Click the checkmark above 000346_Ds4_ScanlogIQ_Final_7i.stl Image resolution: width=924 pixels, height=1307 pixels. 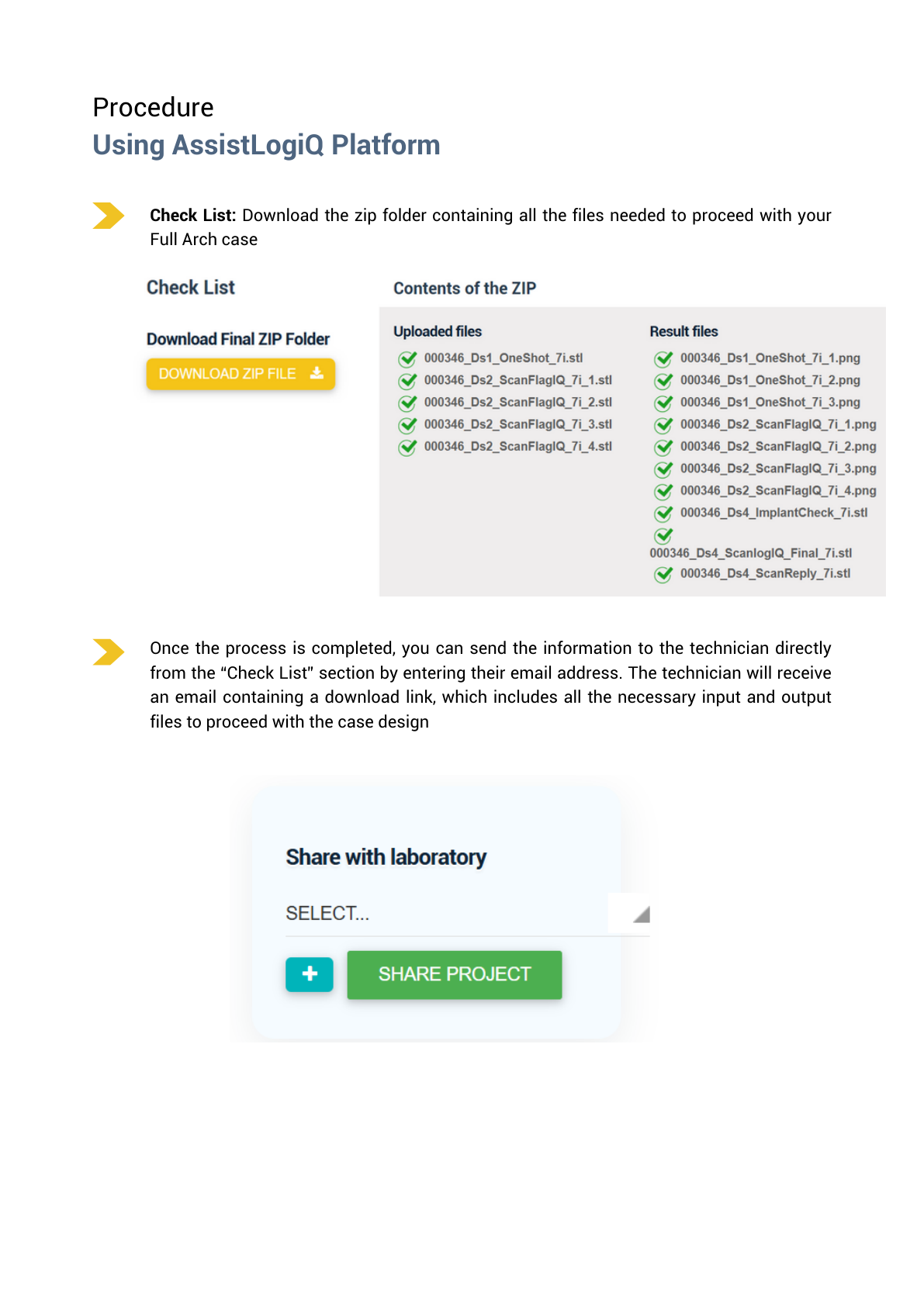663,535
